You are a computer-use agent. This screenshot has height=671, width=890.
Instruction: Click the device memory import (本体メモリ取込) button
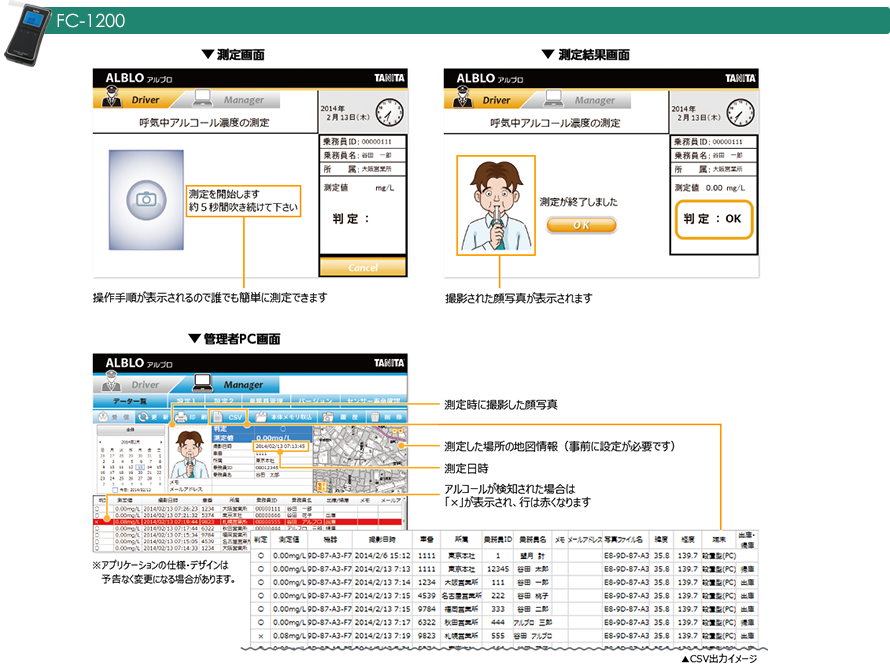[283, 417]
